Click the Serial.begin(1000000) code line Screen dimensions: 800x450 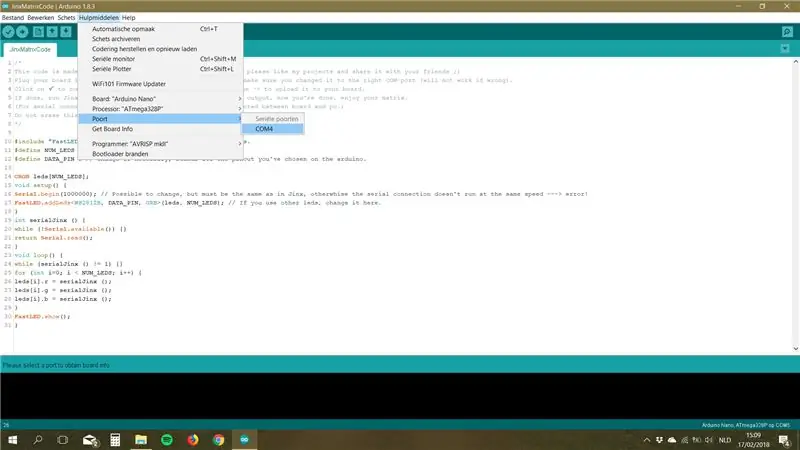(301, 194)
